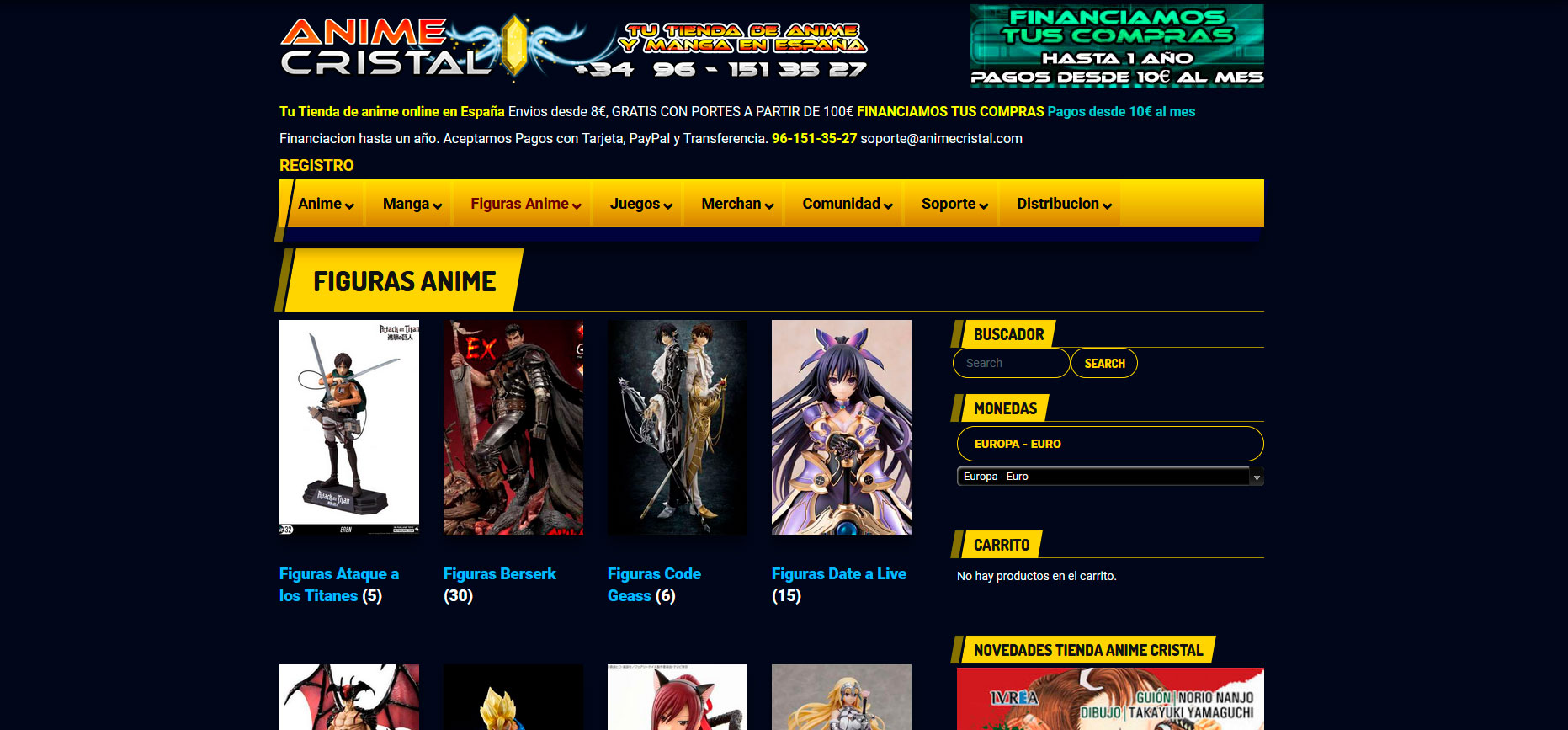
Task: Open the golden-haired fighter figure thumbnail
Action: [513, 697]
